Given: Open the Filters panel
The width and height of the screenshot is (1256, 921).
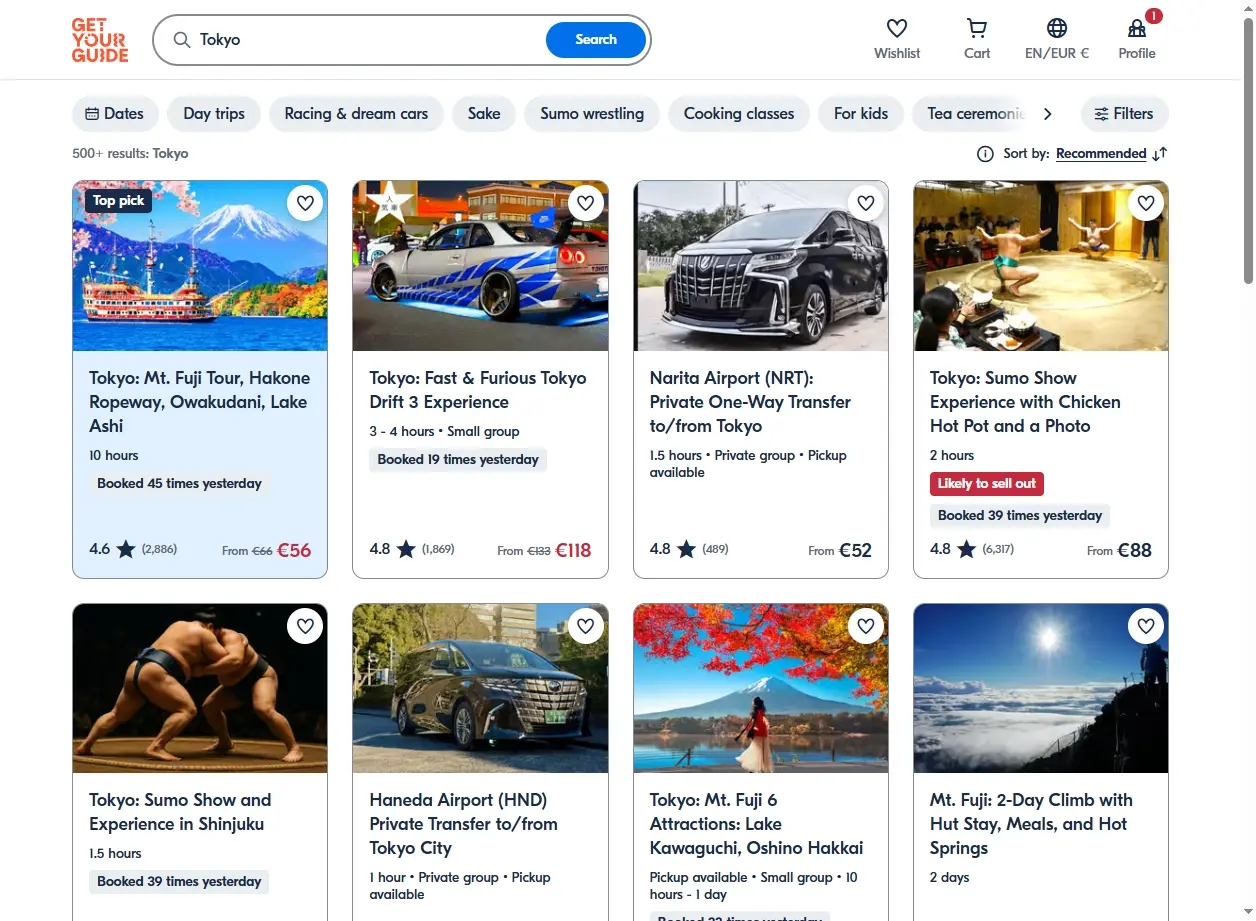Looking at the screenshot, I should tap(1124, 114).
